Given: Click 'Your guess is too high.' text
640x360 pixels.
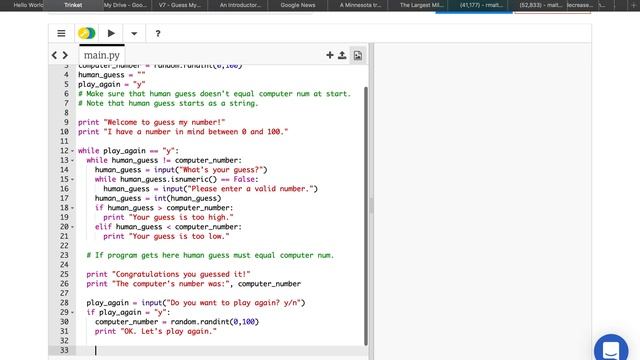Looking at the screenshot, I should click(181, 218).
